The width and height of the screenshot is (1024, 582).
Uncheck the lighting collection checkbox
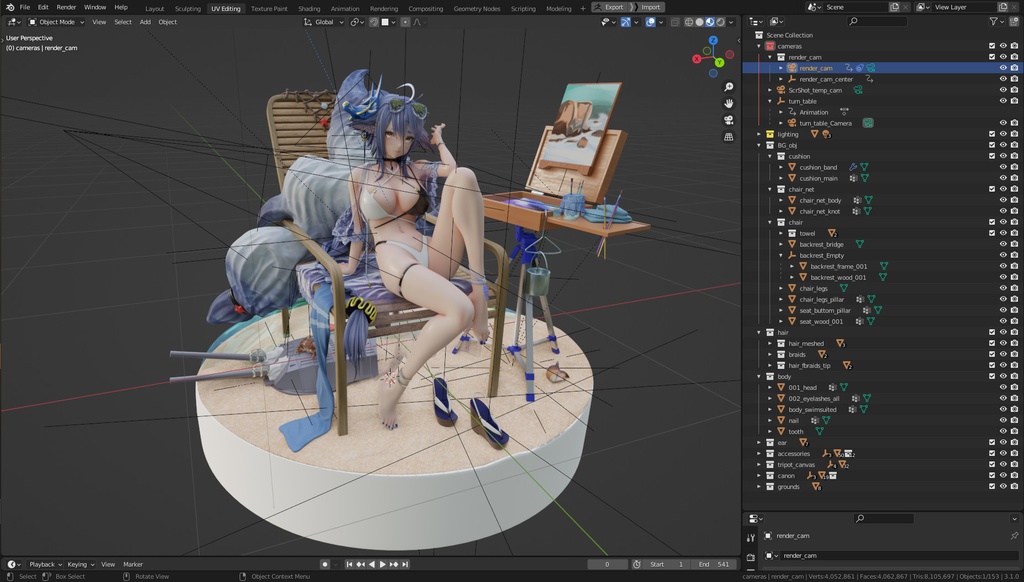992,134
